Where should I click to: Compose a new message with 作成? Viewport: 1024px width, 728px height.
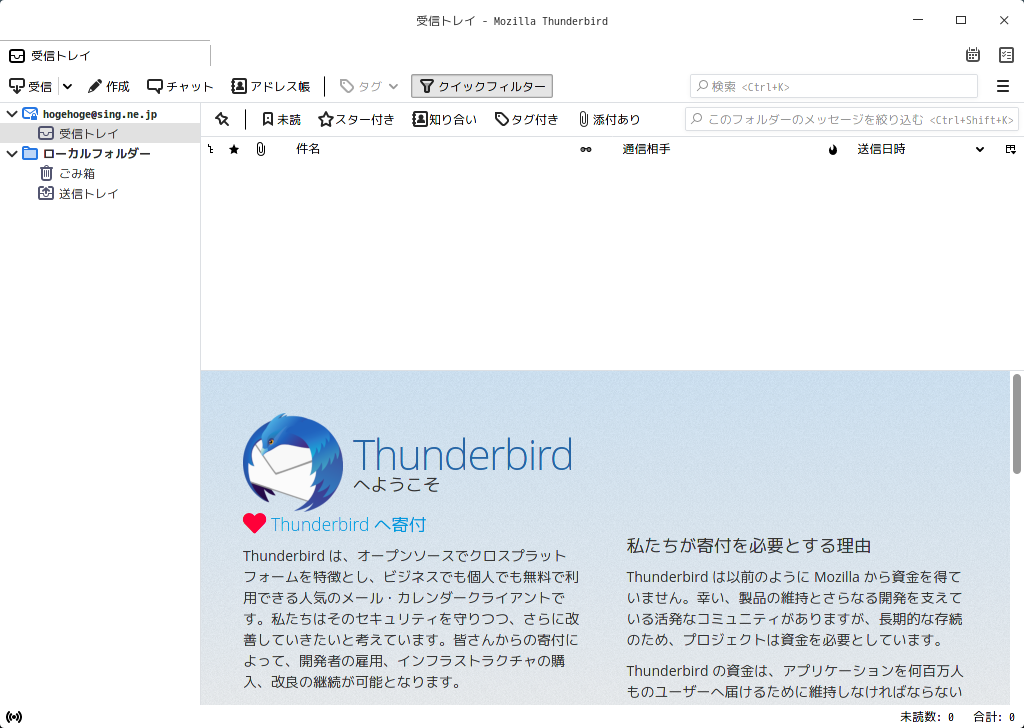click(109, 86)
